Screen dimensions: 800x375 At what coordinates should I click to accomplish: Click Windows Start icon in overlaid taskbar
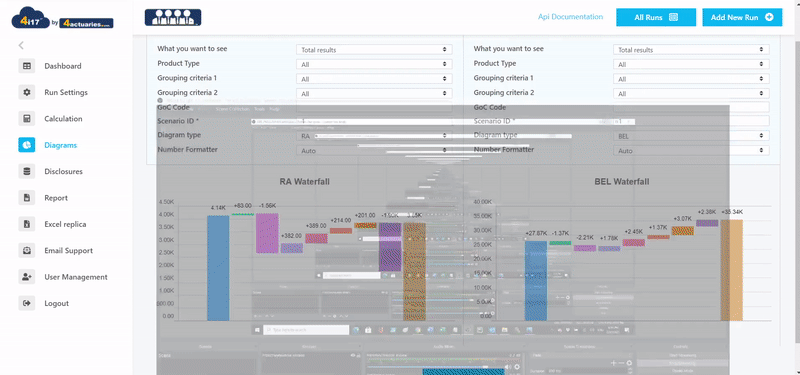click(x=257, y=330)
